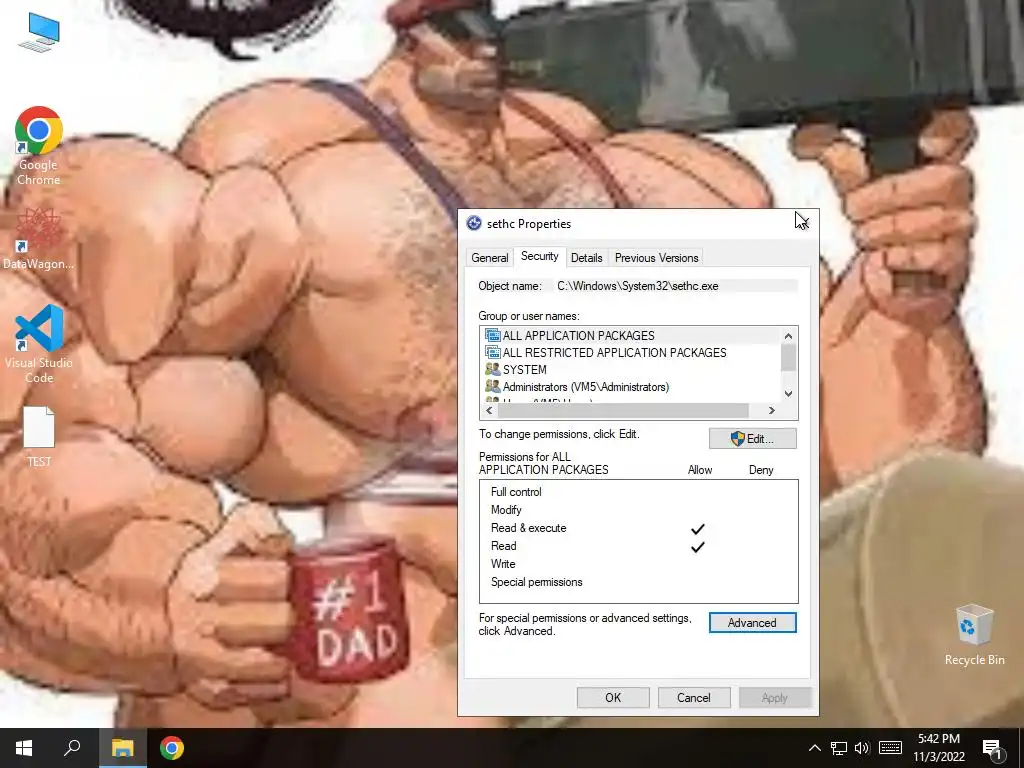This screenshot has width=1024, height=768.
Task: Show hidden system tray icons
Action: 814,748
